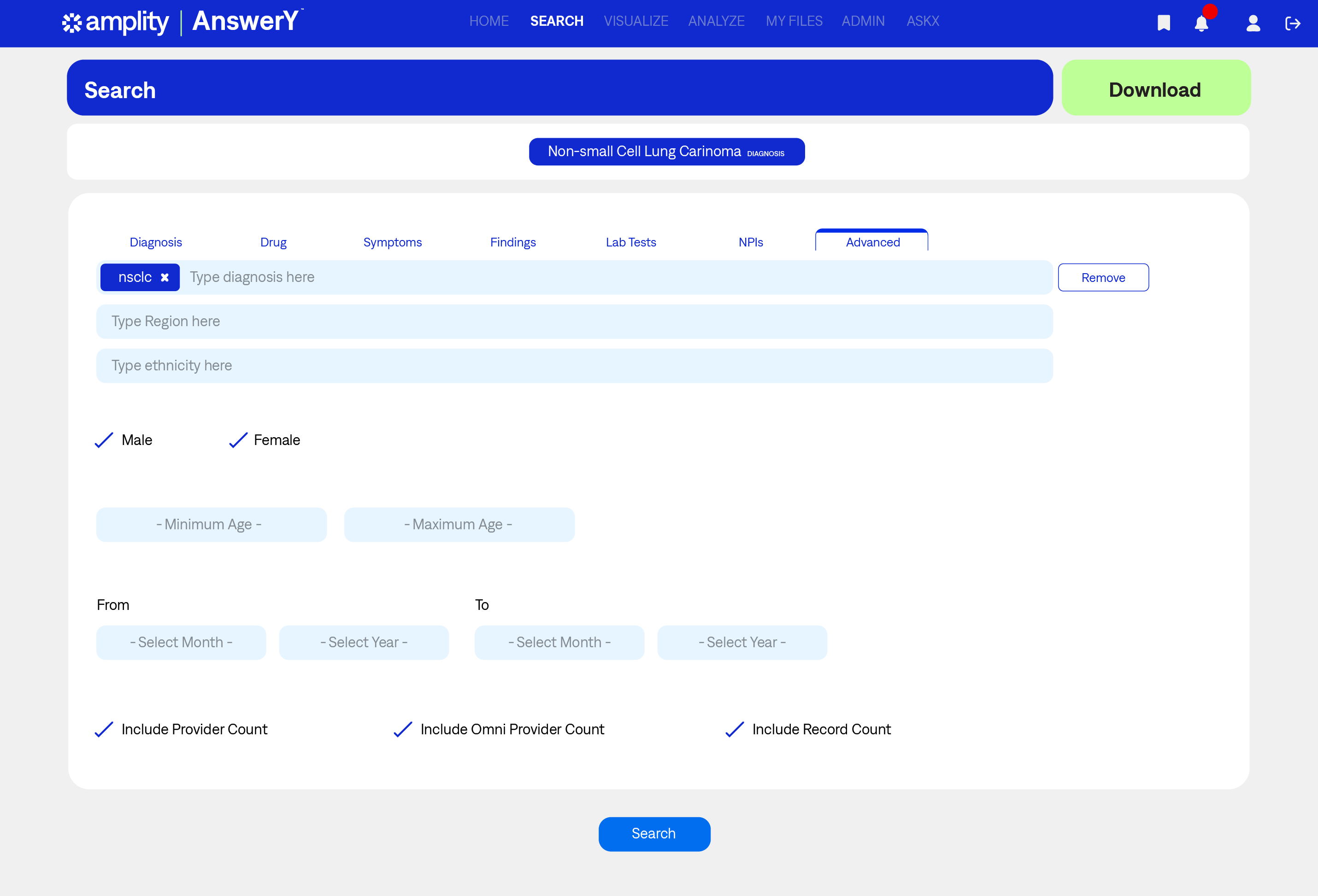Click the Type Region here field

[x=574, y=322]
